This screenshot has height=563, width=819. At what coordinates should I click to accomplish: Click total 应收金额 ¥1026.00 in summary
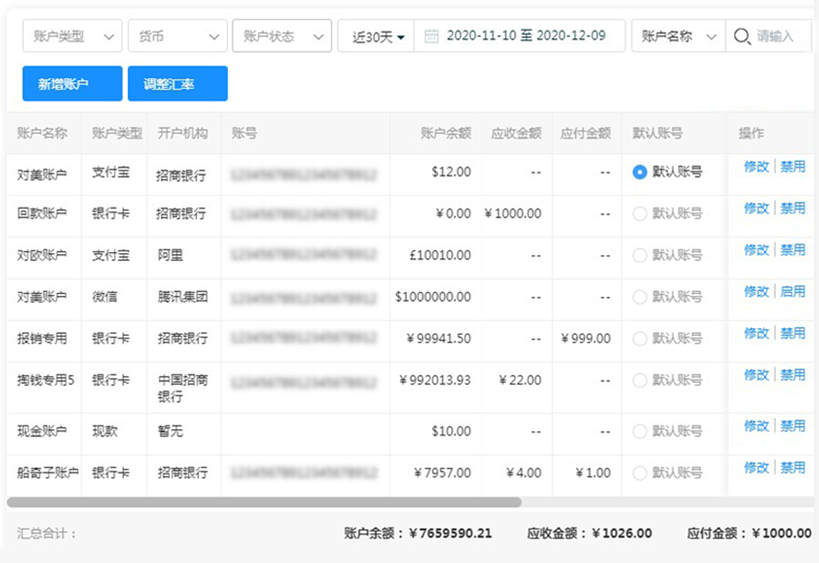click(x=589, y=533)
